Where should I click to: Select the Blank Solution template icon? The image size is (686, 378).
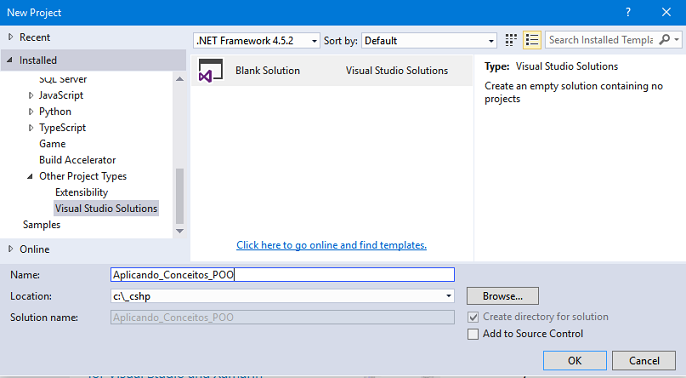211,70
